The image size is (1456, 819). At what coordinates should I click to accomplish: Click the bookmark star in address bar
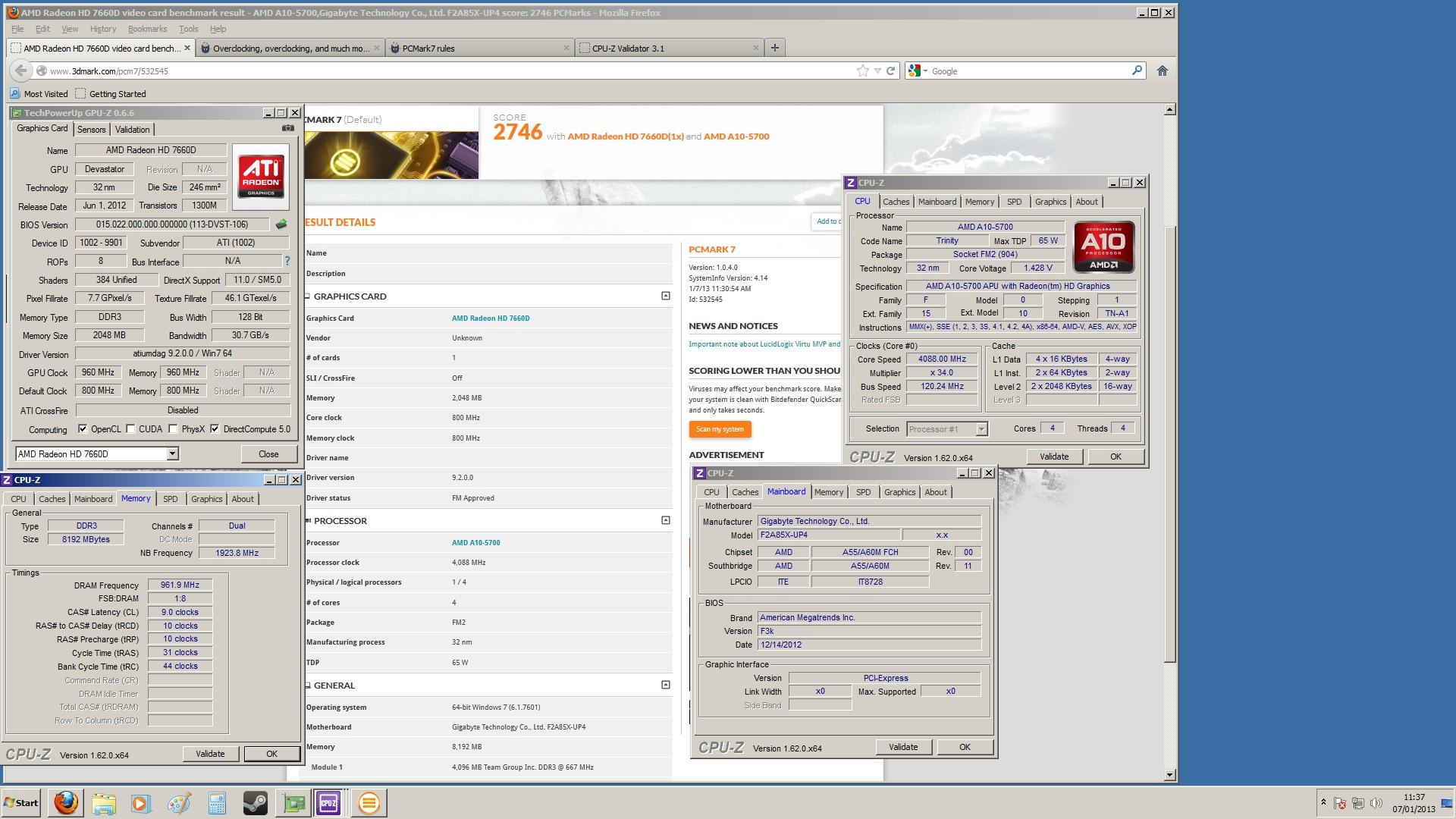862,71
